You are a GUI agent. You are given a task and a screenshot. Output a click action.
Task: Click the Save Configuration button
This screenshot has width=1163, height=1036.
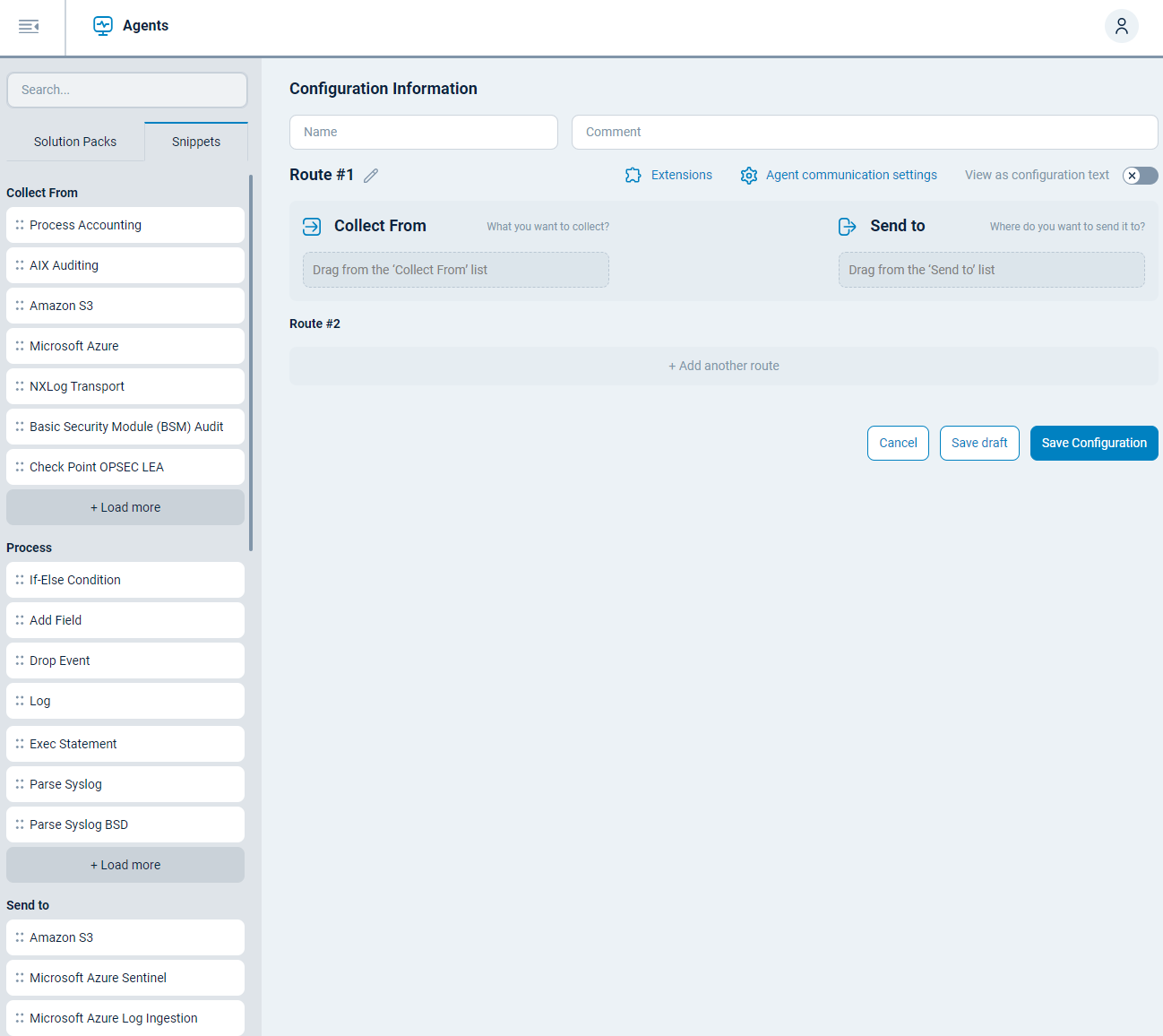pos(1094,443)
